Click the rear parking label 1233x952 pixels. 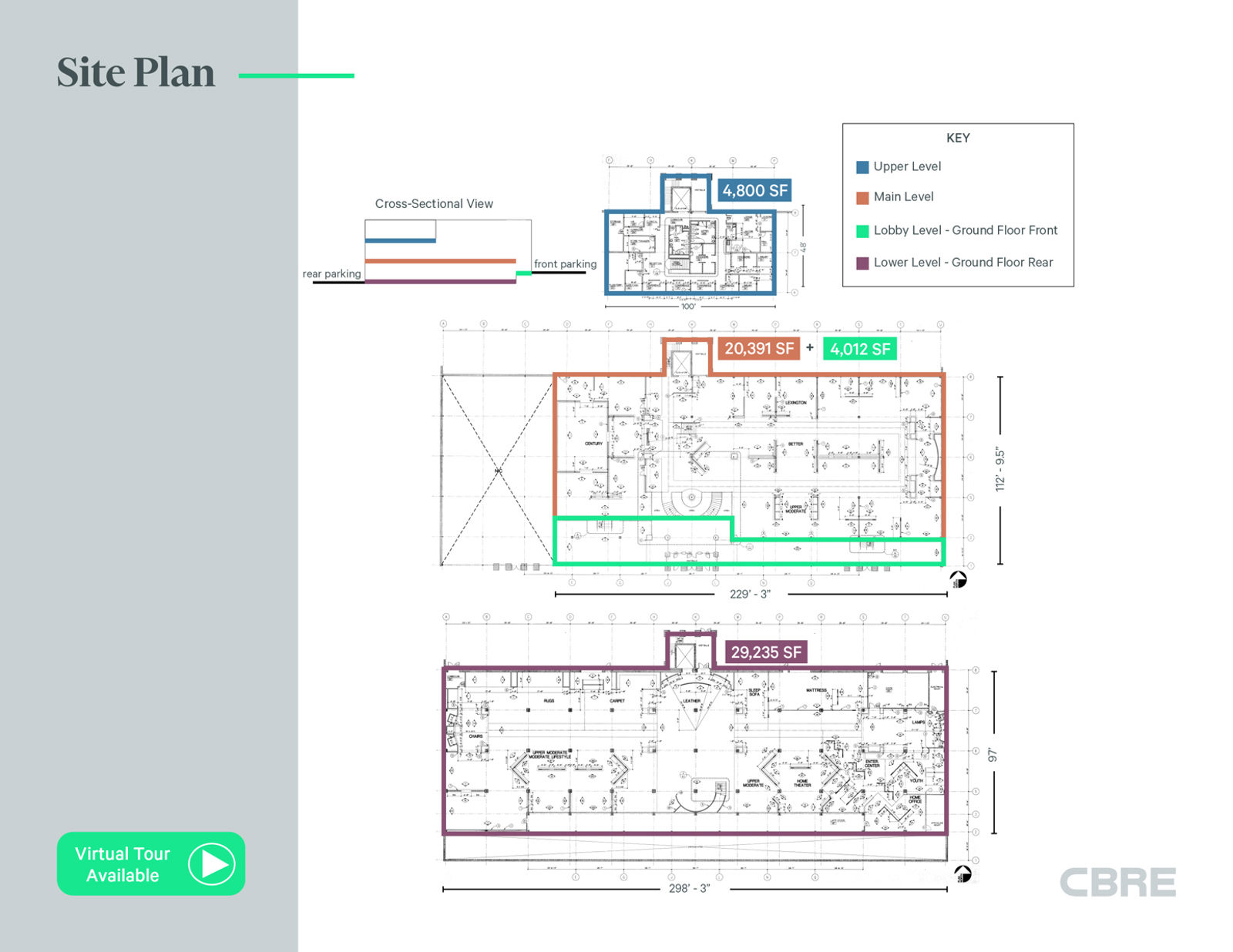click(x=331, y=274)
